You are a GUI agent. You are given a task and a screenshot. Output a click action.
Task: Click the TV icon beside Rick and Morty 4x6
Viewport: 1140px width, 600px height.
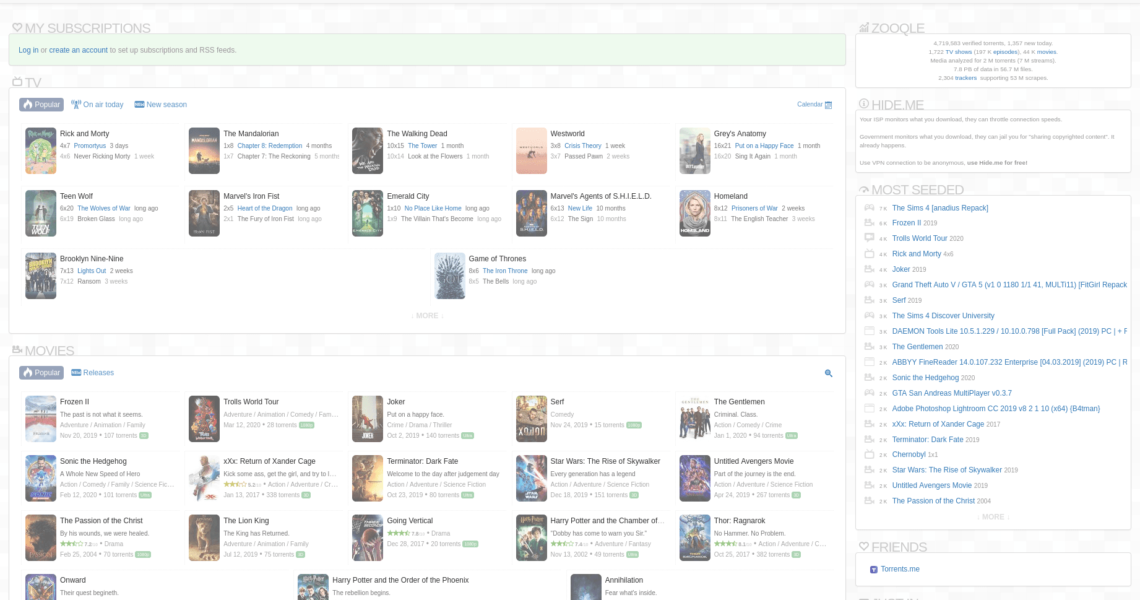click(x=869, y=254)
